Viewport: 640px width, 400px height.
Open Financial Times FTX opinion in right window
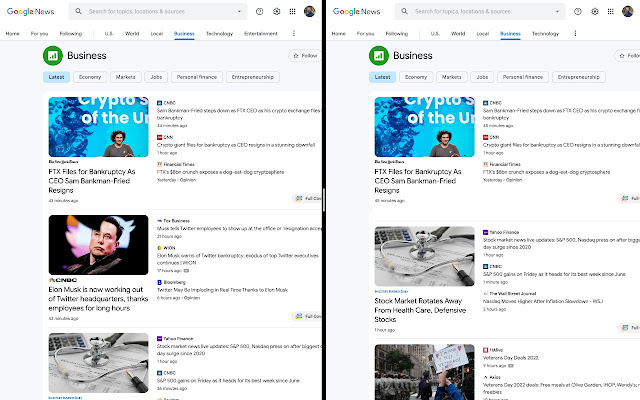[x=547, y=172]
